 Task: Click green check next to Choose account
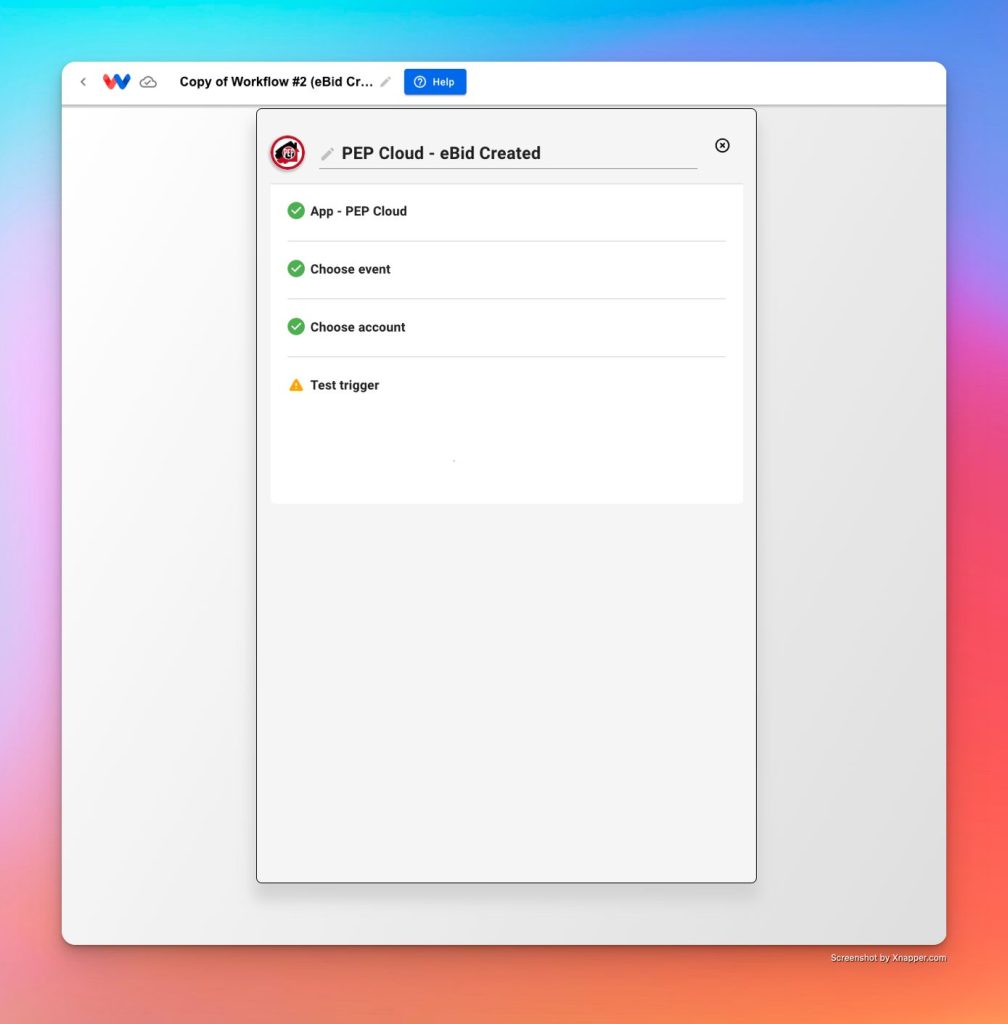(296, 327)
